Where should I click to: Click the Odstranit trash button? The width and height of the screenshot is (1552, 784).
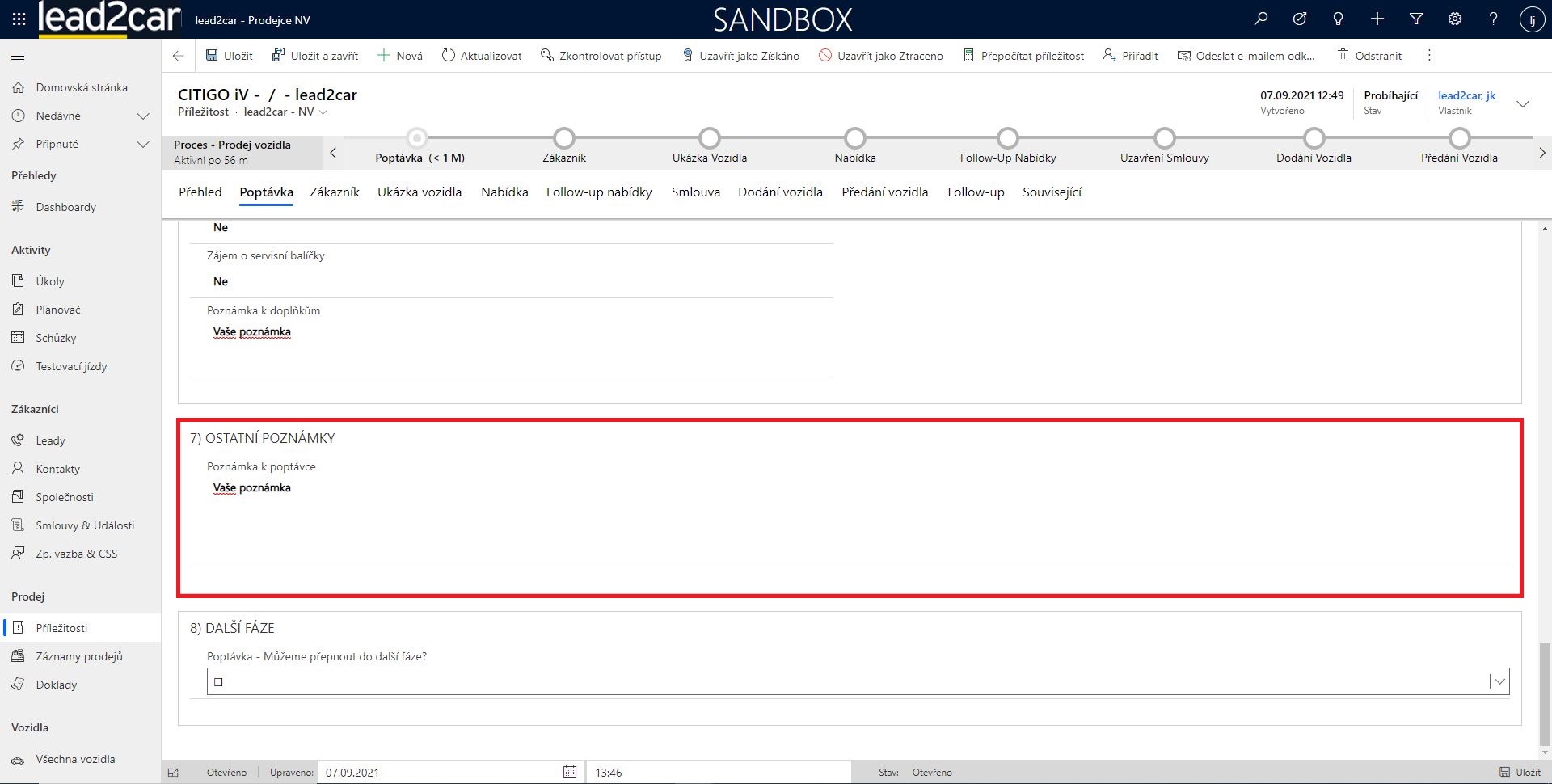click(1369, 56)
